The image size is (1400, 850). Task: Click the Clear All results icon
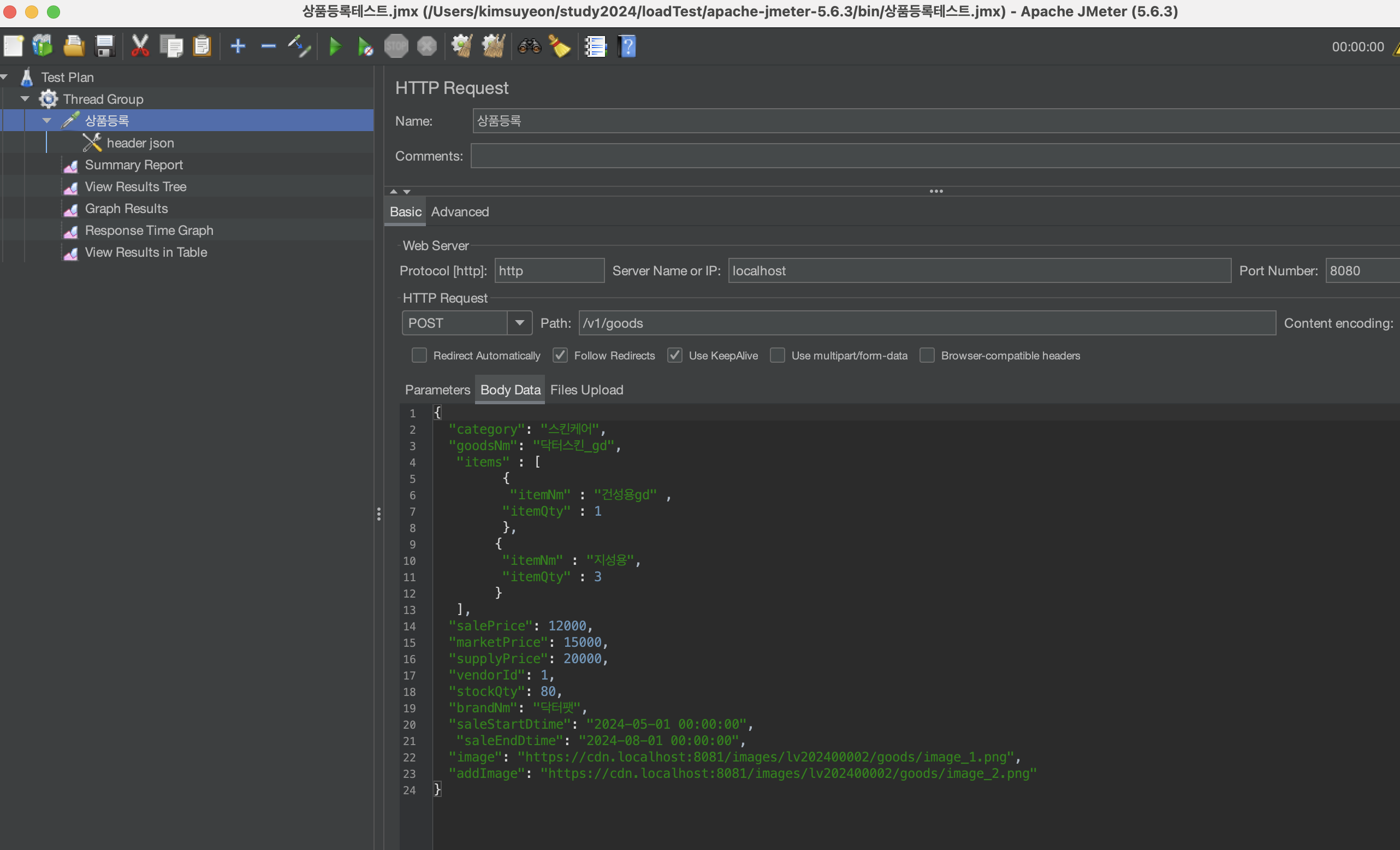493,46
